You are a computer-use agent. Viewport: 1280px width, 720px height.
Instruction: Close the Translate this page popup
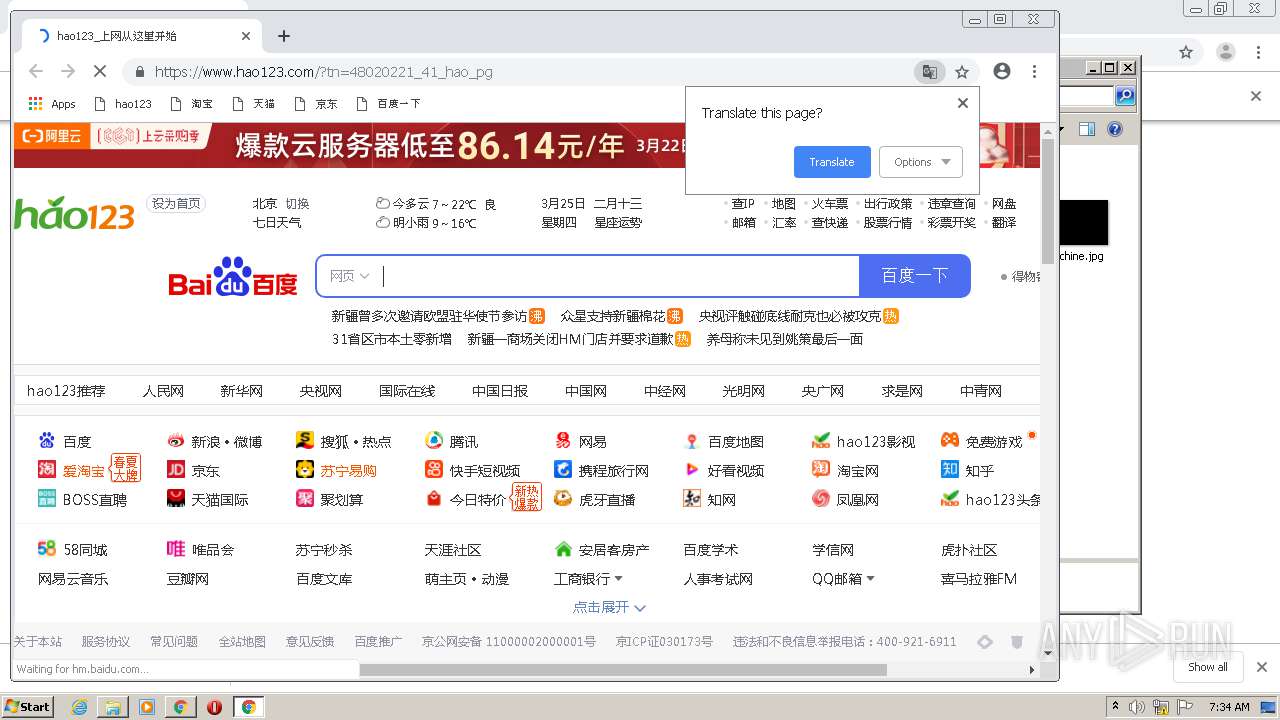pos(963,103)
